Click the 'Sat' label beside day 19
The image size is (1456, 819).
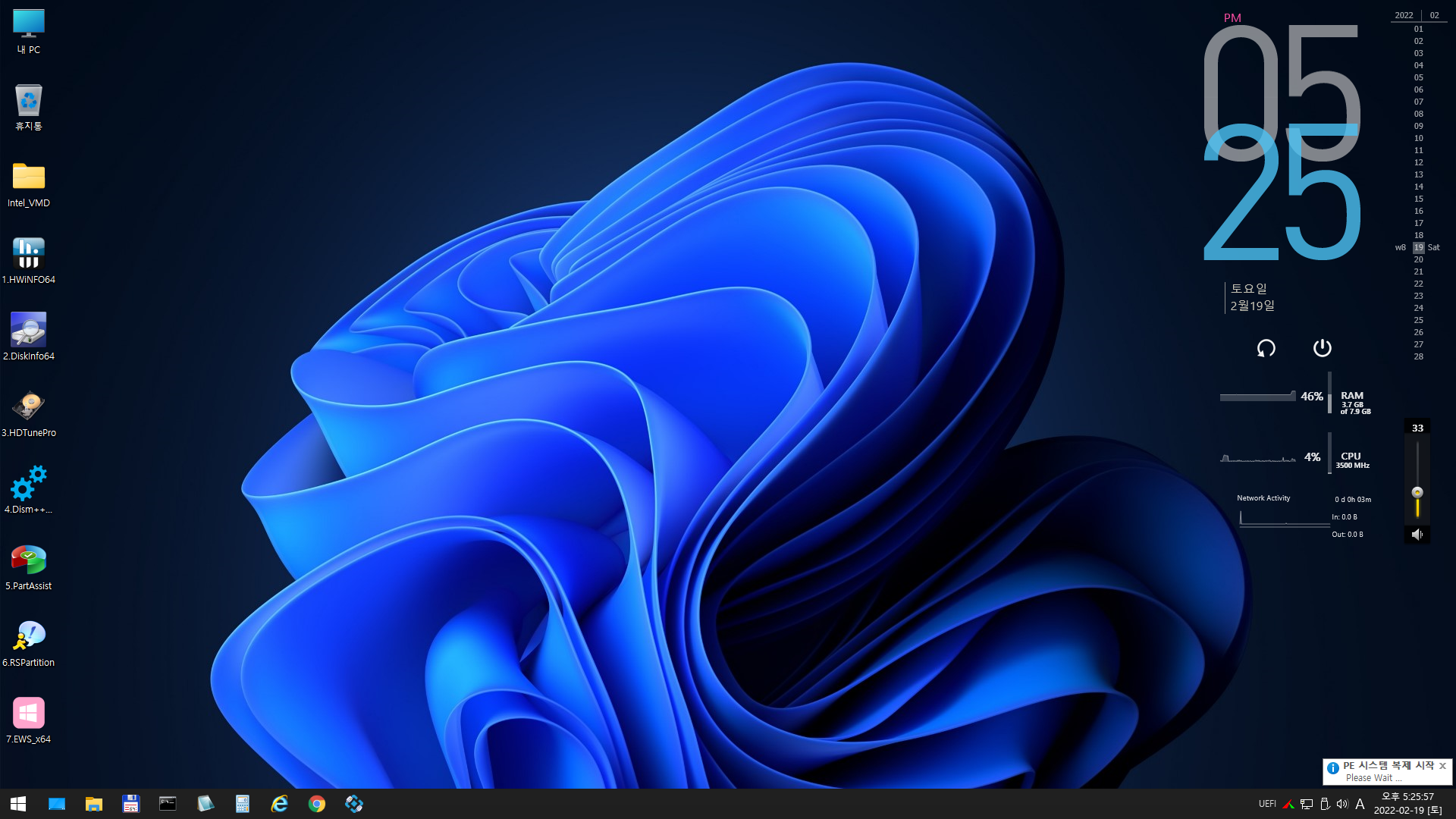click(1433, 247)
